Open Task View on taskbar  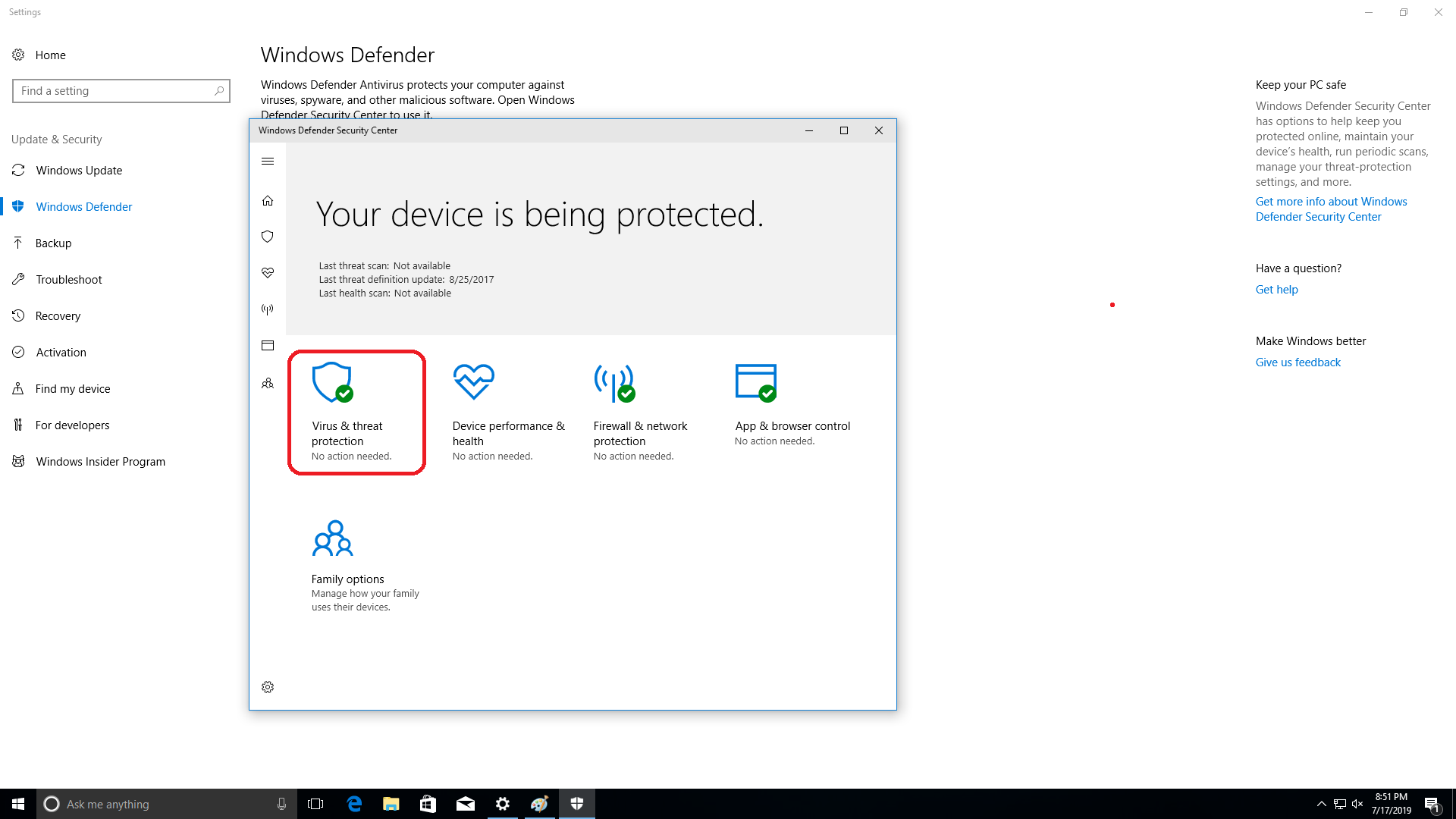click(315, 804)
